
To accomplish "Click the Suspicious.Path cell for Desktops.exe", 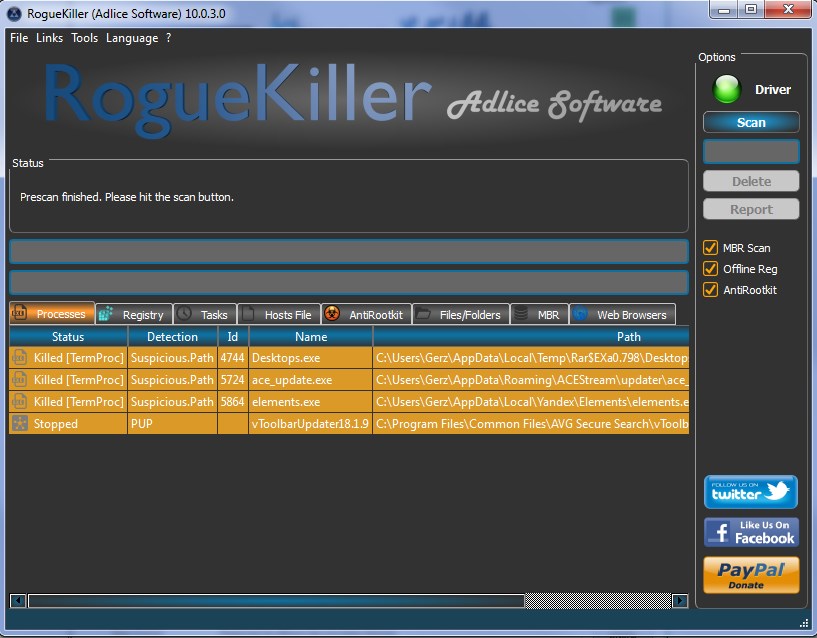I will 172,358.
